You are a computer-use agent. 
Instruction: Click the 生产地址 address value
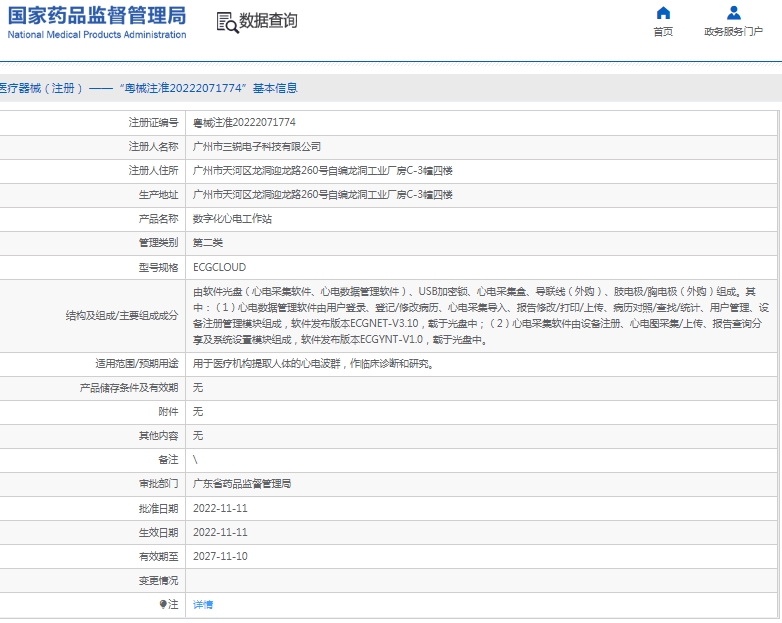coord(323,195)
